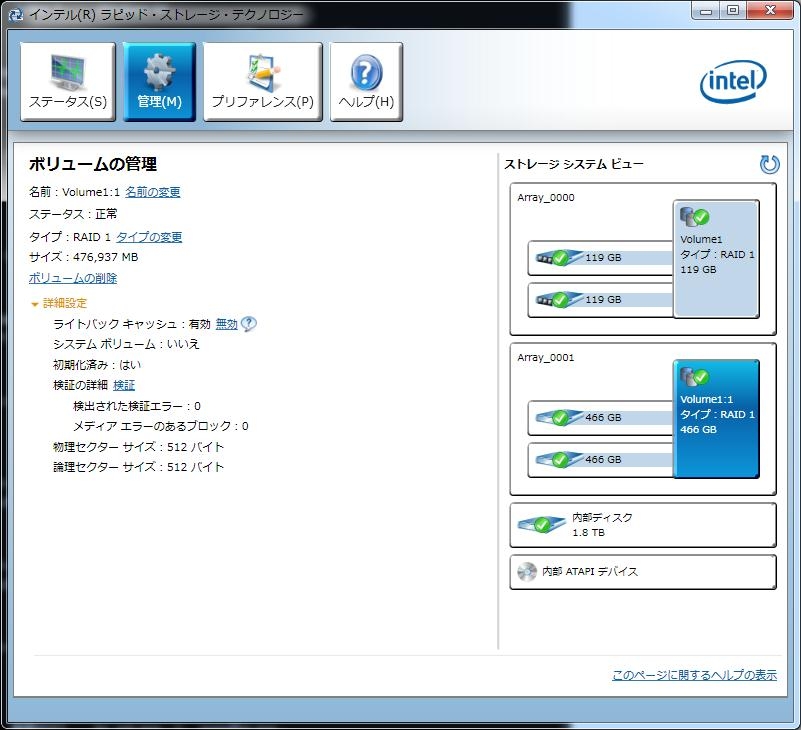Click the 物理セクター サイズ：512 バイト text
Image resolution: width=801 pixels, height=730 pixels.
point(138,447)
